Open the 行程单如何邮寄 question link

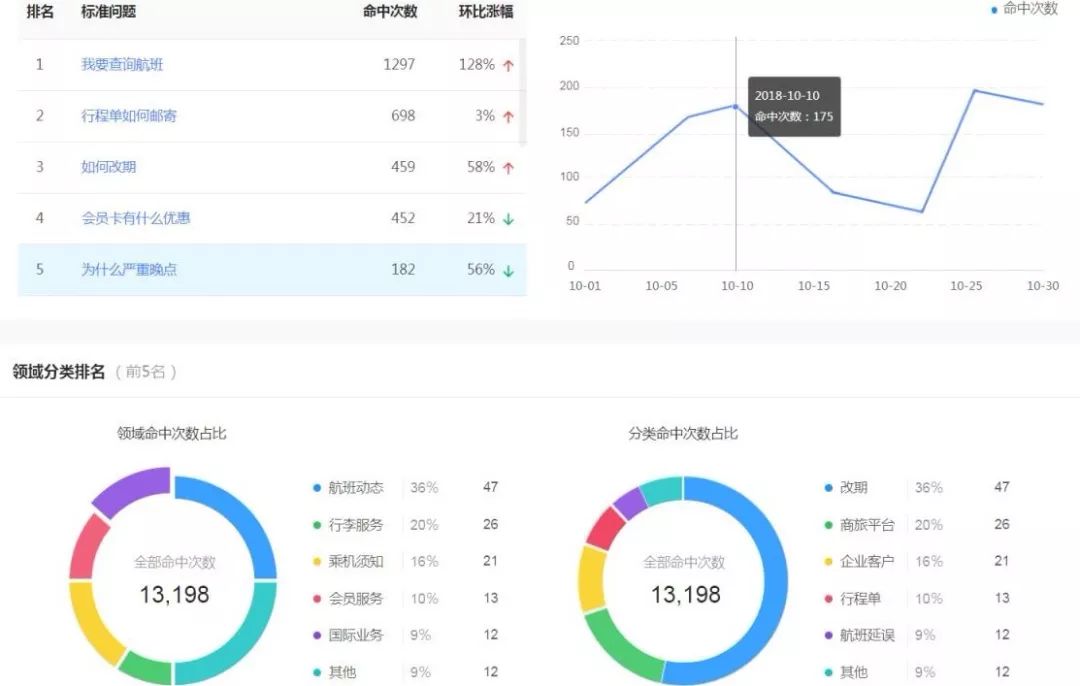(129, 116)
